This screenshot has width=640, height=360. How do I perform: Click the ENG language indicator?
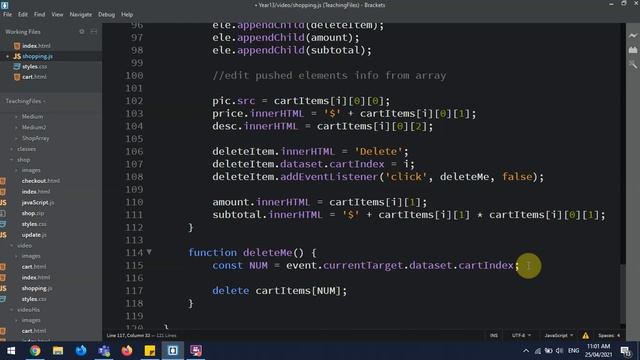573,351
